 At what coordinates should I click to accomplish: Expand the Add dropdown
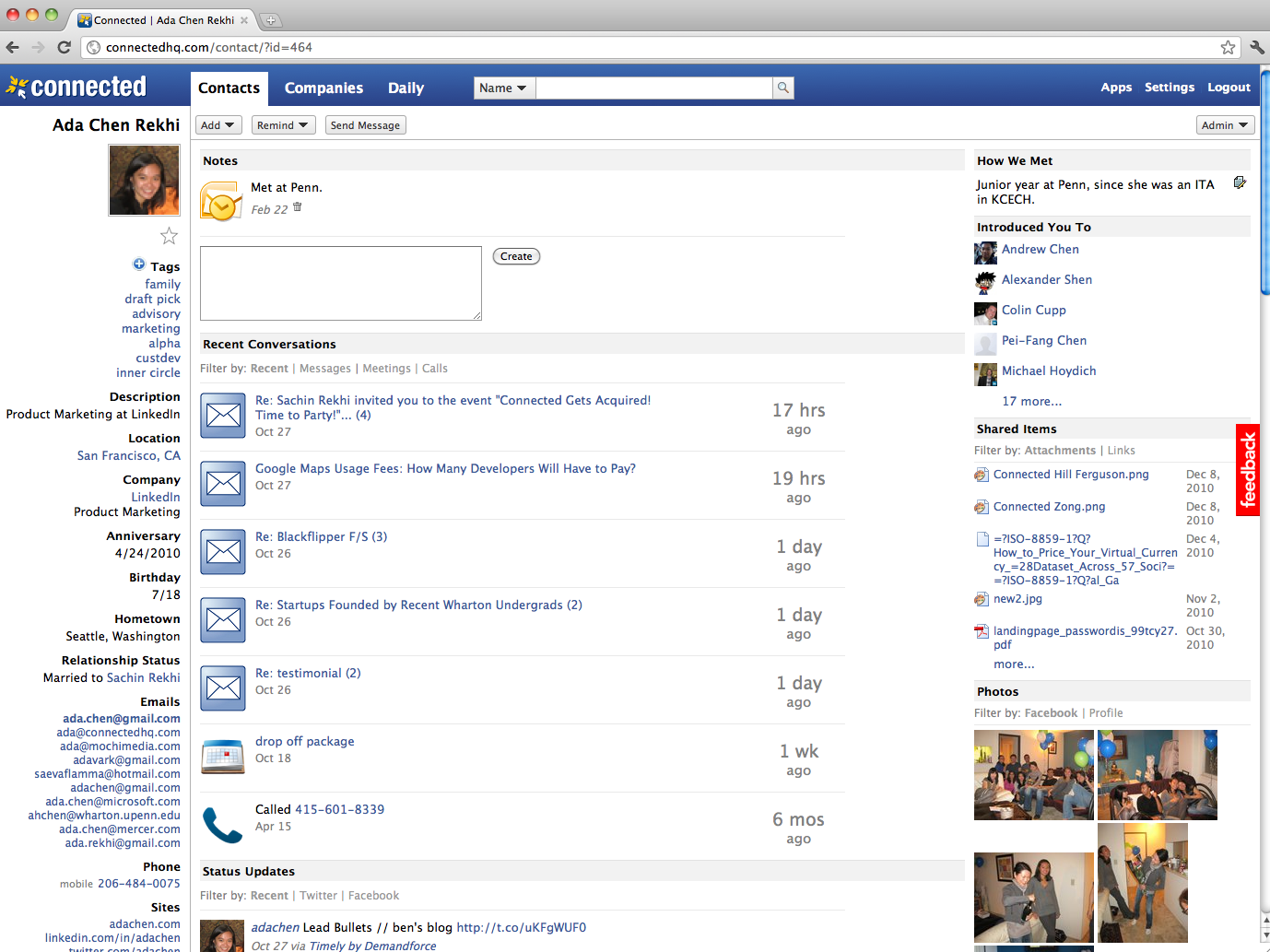218,125
